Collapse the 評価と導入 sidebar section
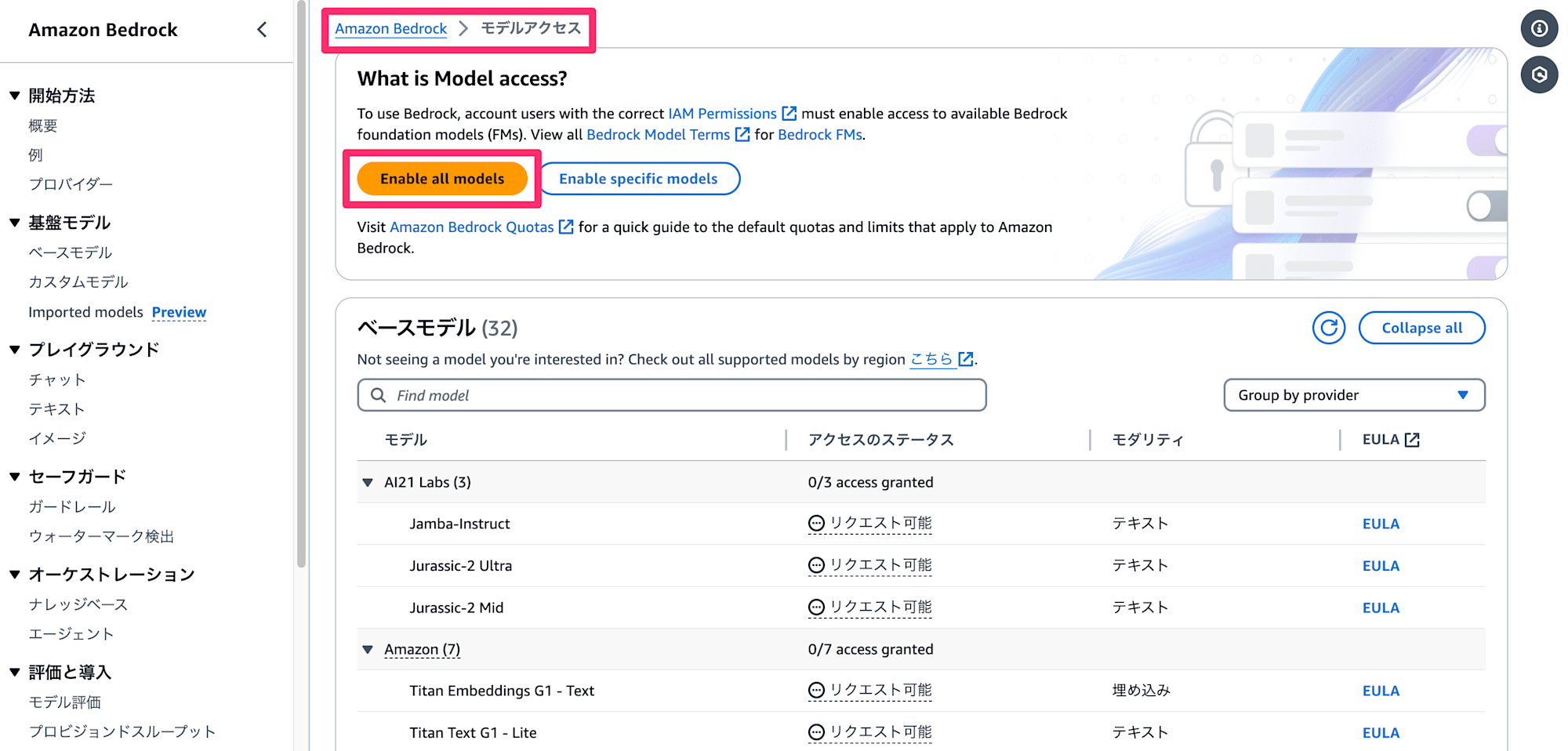 pyautogui.click(x=14, y=673)
